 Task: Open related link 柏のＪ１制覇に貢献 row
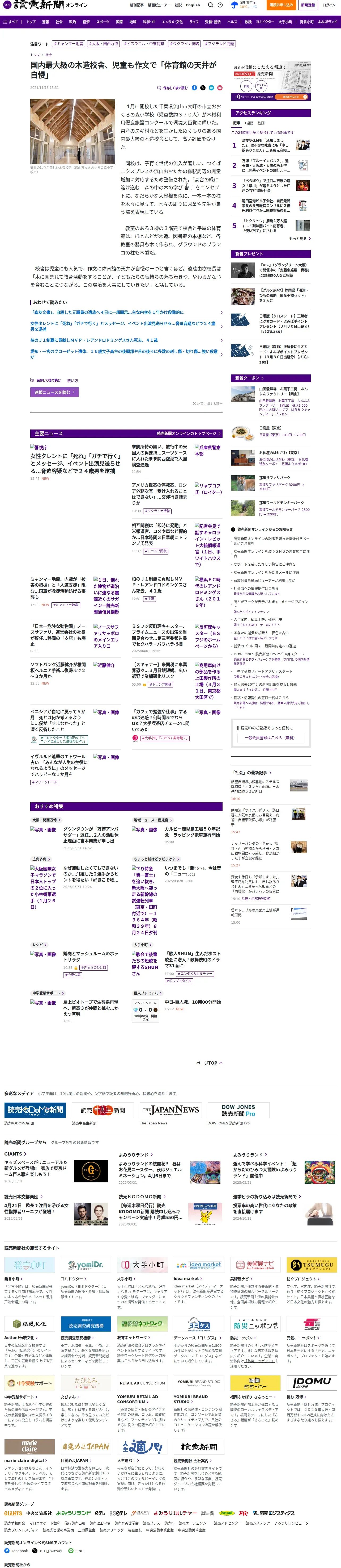click(126, 340)
